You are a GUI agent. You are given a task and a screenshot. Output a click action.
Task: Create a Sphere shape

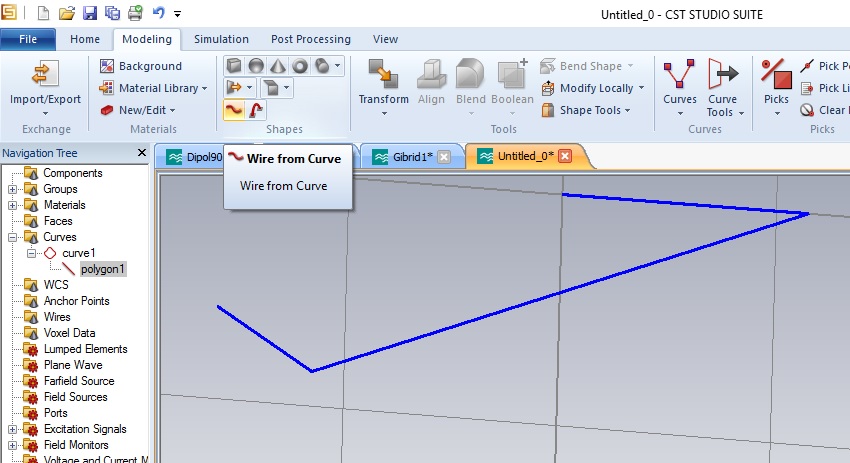pyautogui.click(x=256, y=66)
